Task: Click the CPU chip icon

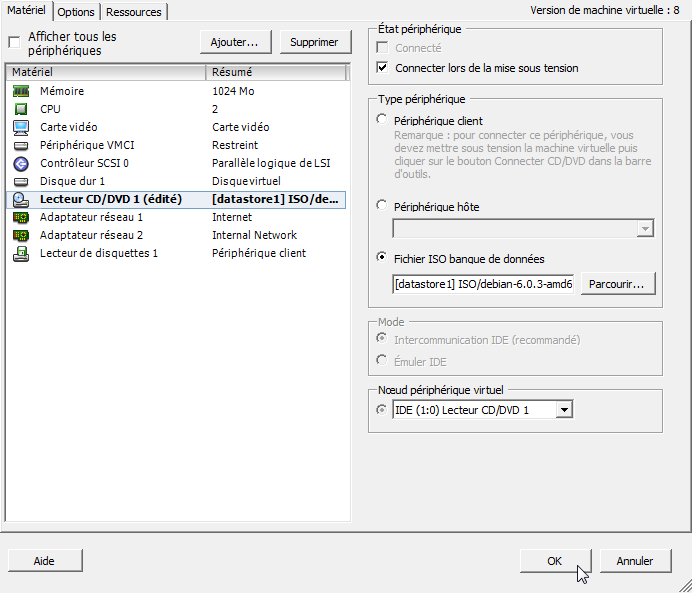Action: 21,109
